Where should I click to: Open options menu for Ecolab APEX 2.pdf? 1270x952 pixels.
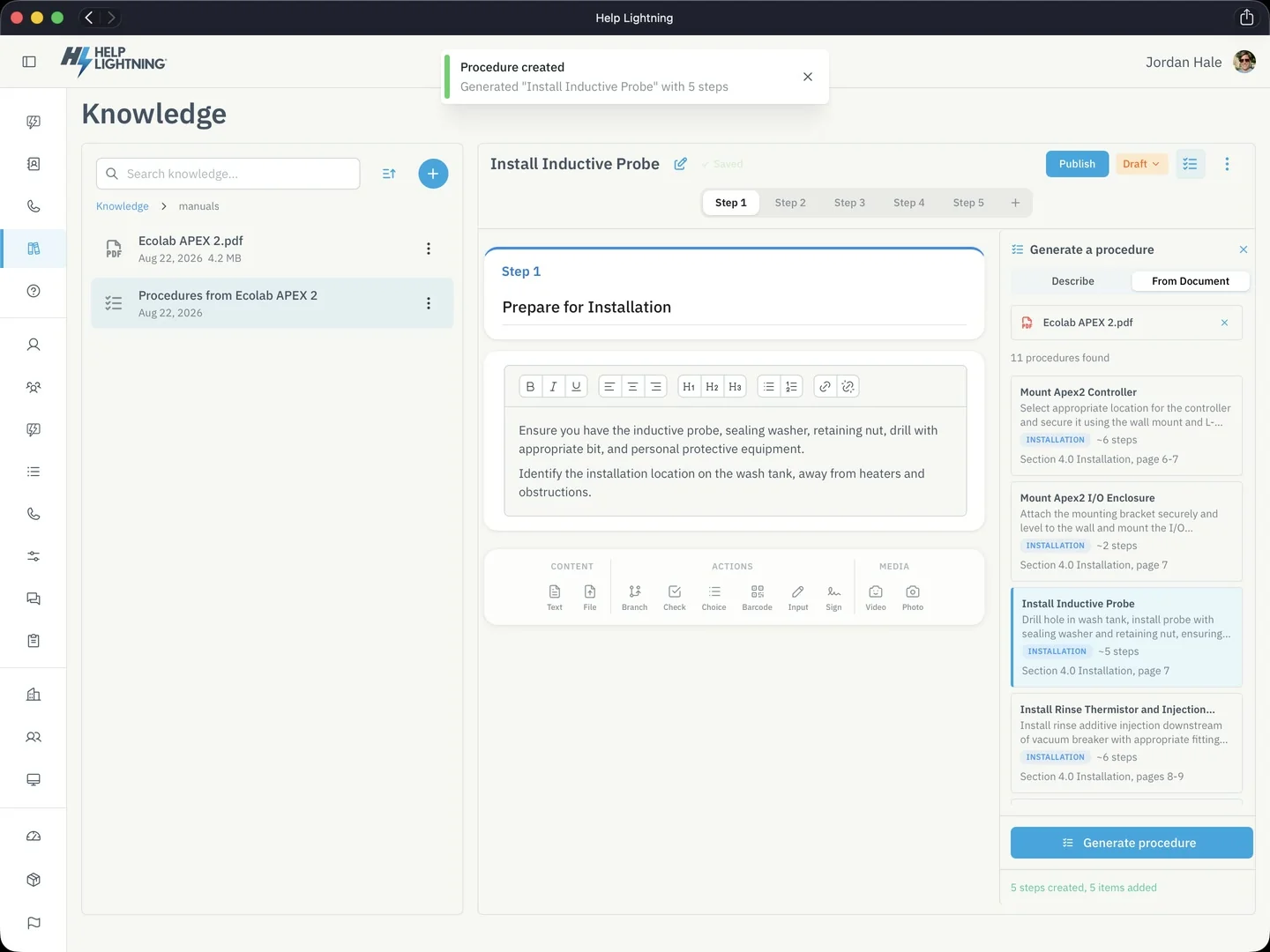(x=429, y=249)
